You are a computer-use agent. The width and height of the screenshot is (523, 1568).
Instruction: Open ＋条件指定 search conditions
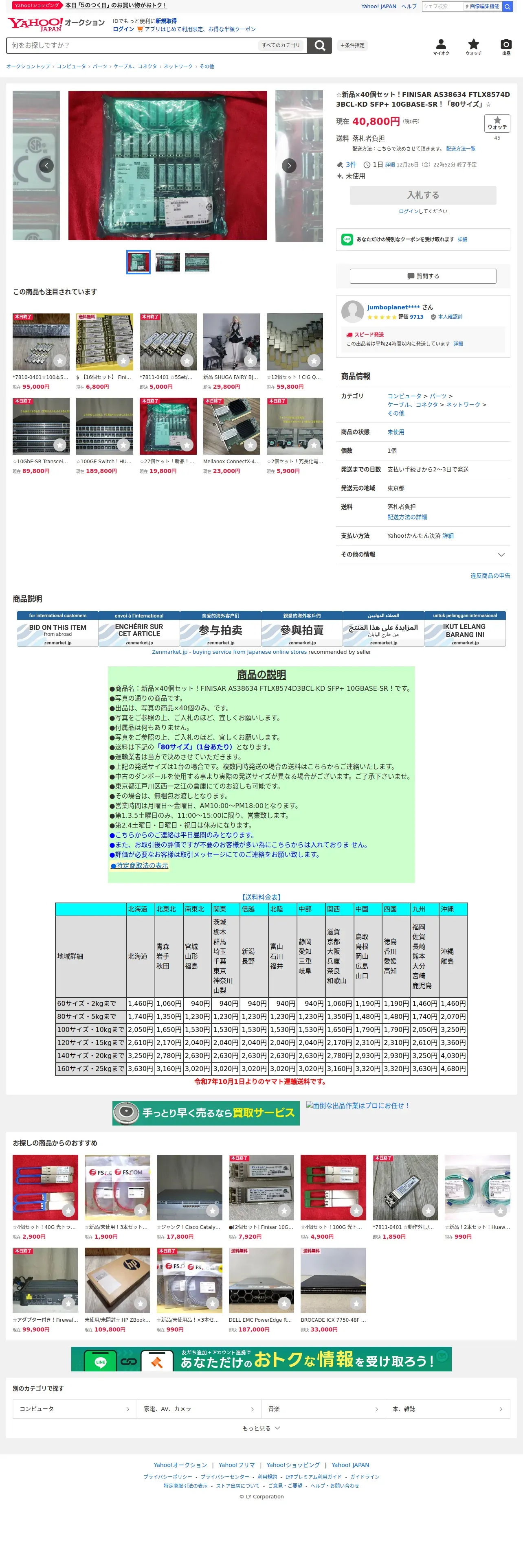pos(352,46)
